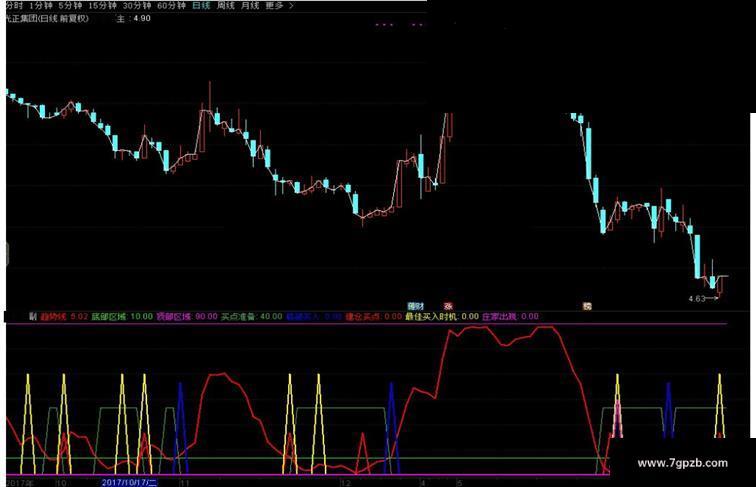The image size is (756, 487).
Task: Click the 主: 4.90 value label
Action: [x=134, y=19]
